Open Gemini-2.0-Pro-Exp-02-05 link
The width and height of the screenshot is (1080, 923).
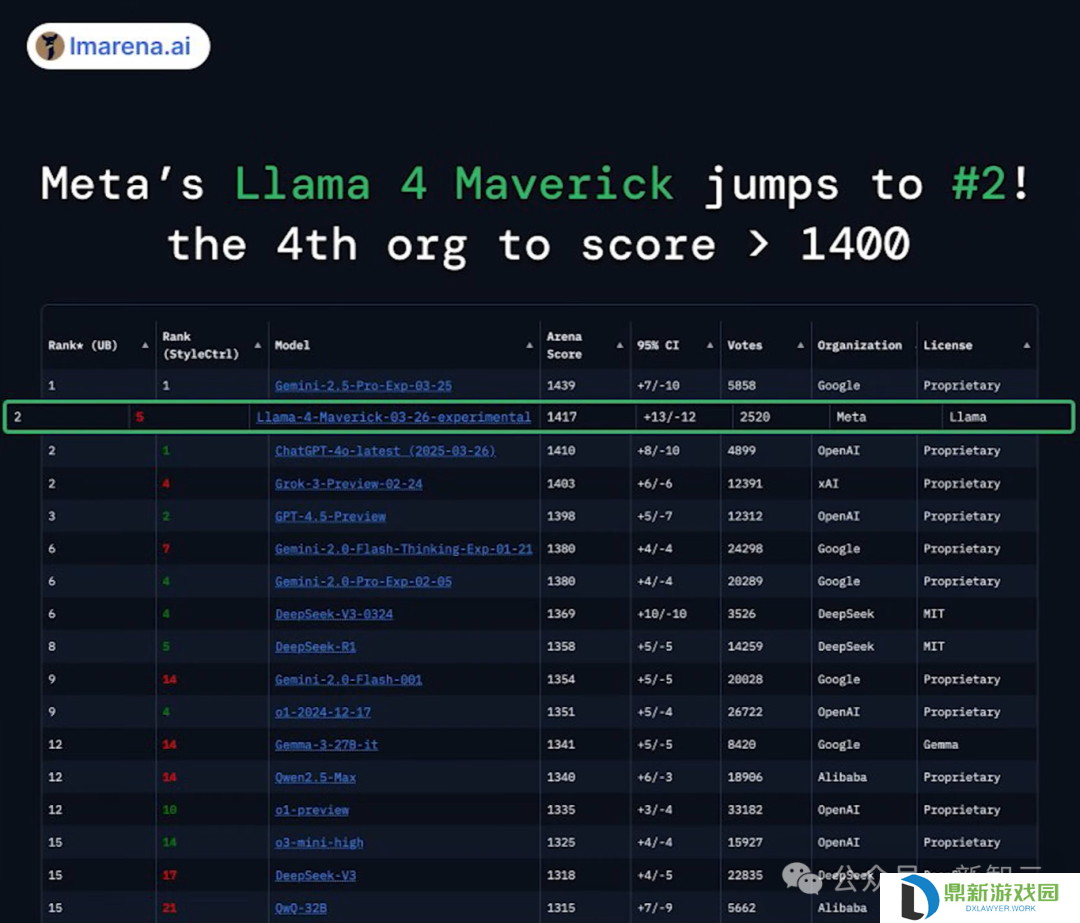[363, 581]
